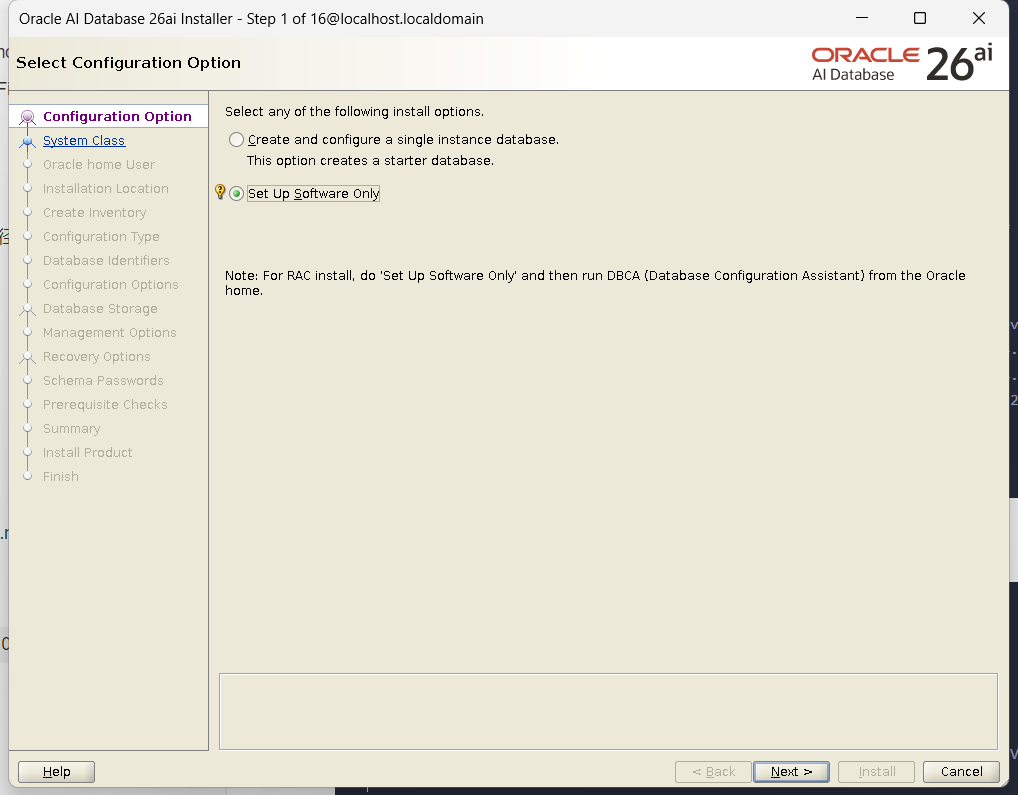Click the Configuration Options step
The image size is (1018, 795).
110,284
